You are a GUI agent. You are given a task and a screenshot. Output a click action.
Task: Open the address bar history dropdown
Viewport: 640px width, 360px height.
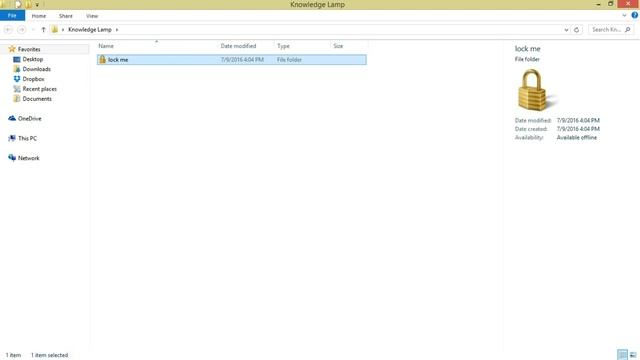coord(566,30)
